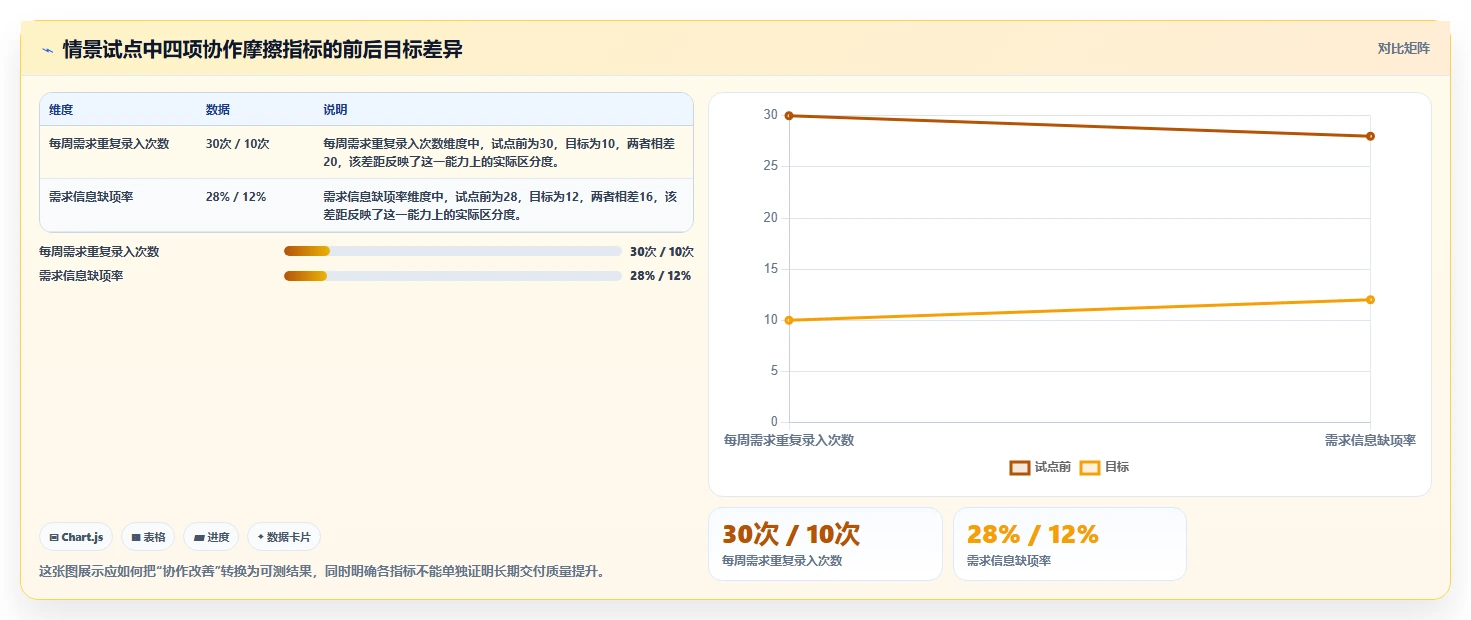Click the progress value 28% / 12%

click(x=660, y=276)
